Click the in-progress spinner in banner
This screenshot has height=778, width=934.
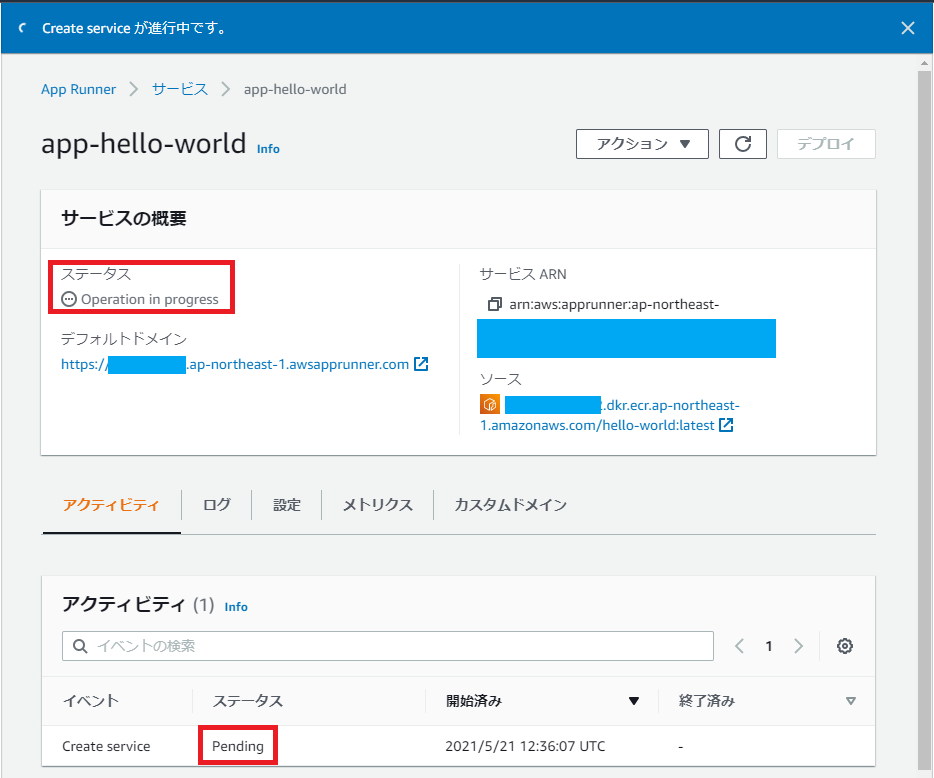coord(22,28)
